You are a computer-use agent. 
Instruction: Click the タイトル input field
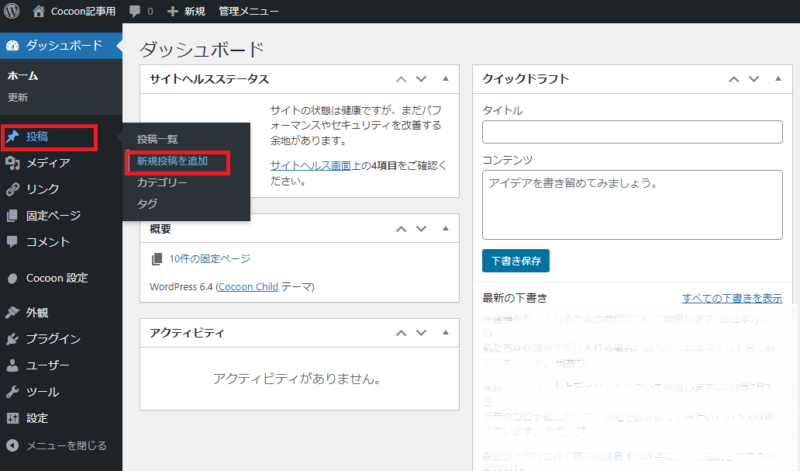tap(632, 132)
